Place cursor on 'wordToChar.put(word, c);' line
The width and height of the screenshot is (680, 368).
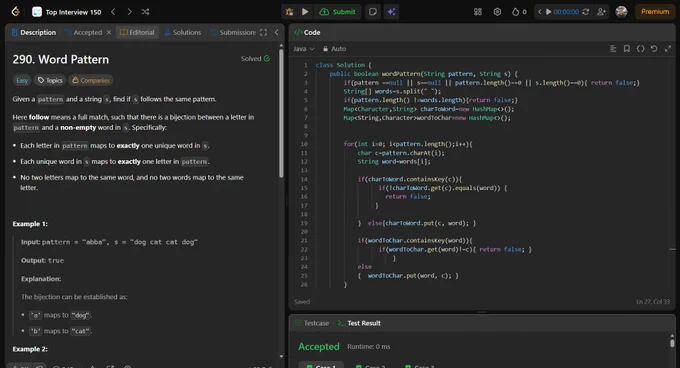point(408,276)
